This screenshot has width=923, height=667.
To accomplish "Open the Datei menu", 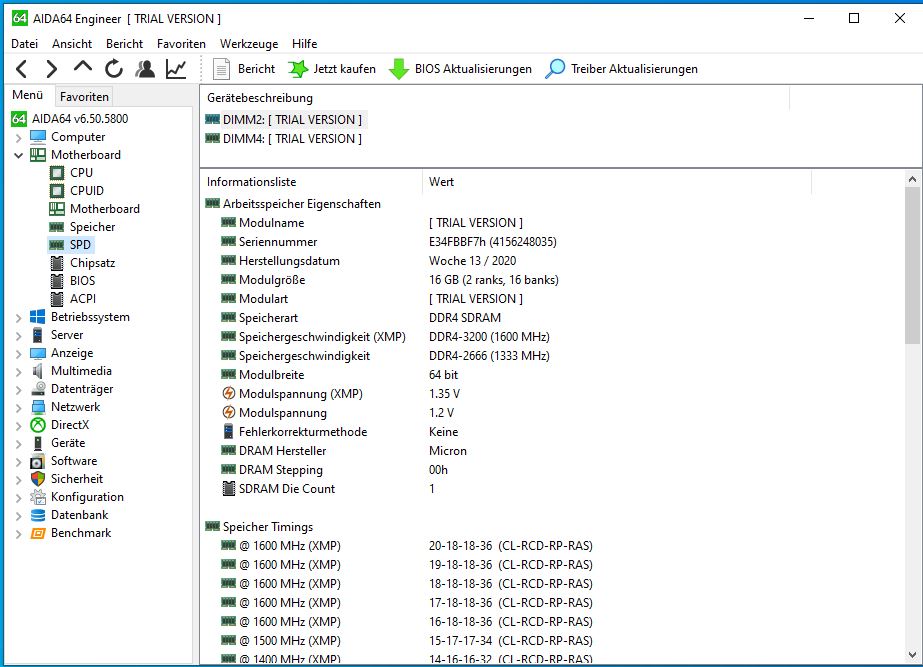I will [24, 44].
